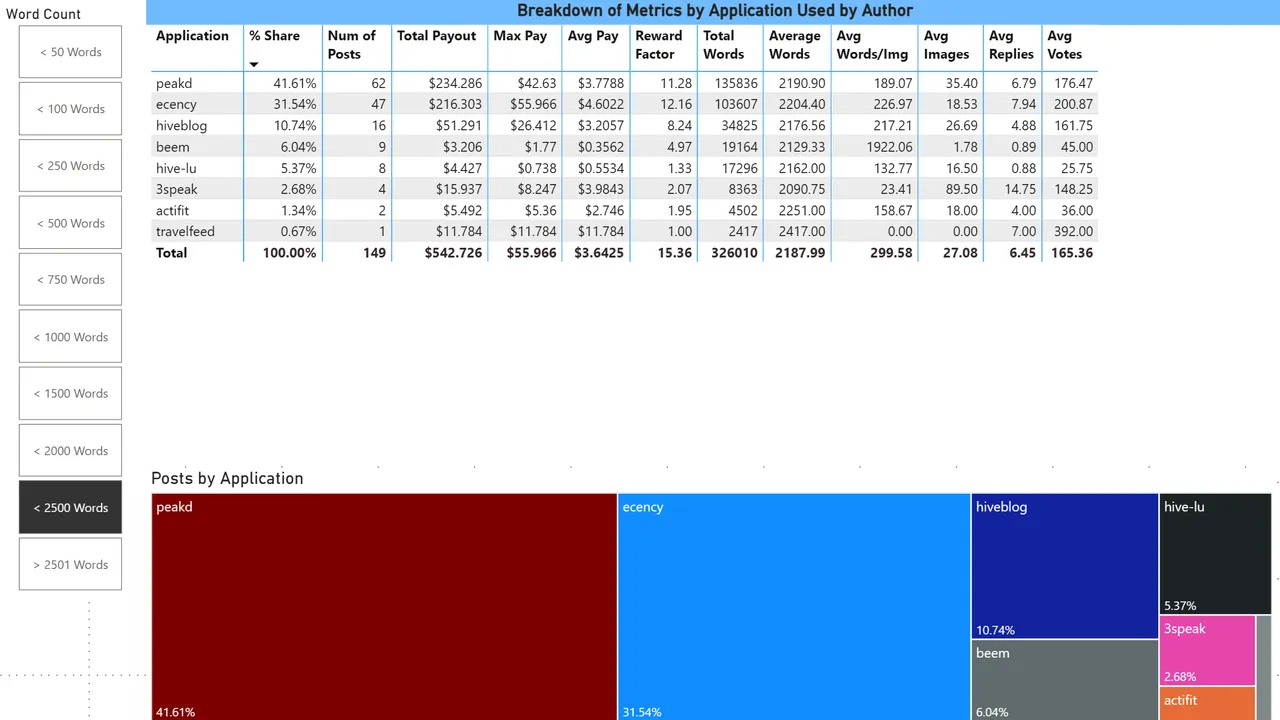Click the Avg Votes column header
The image size is (1280, 720).
(x=1065, y=45)
